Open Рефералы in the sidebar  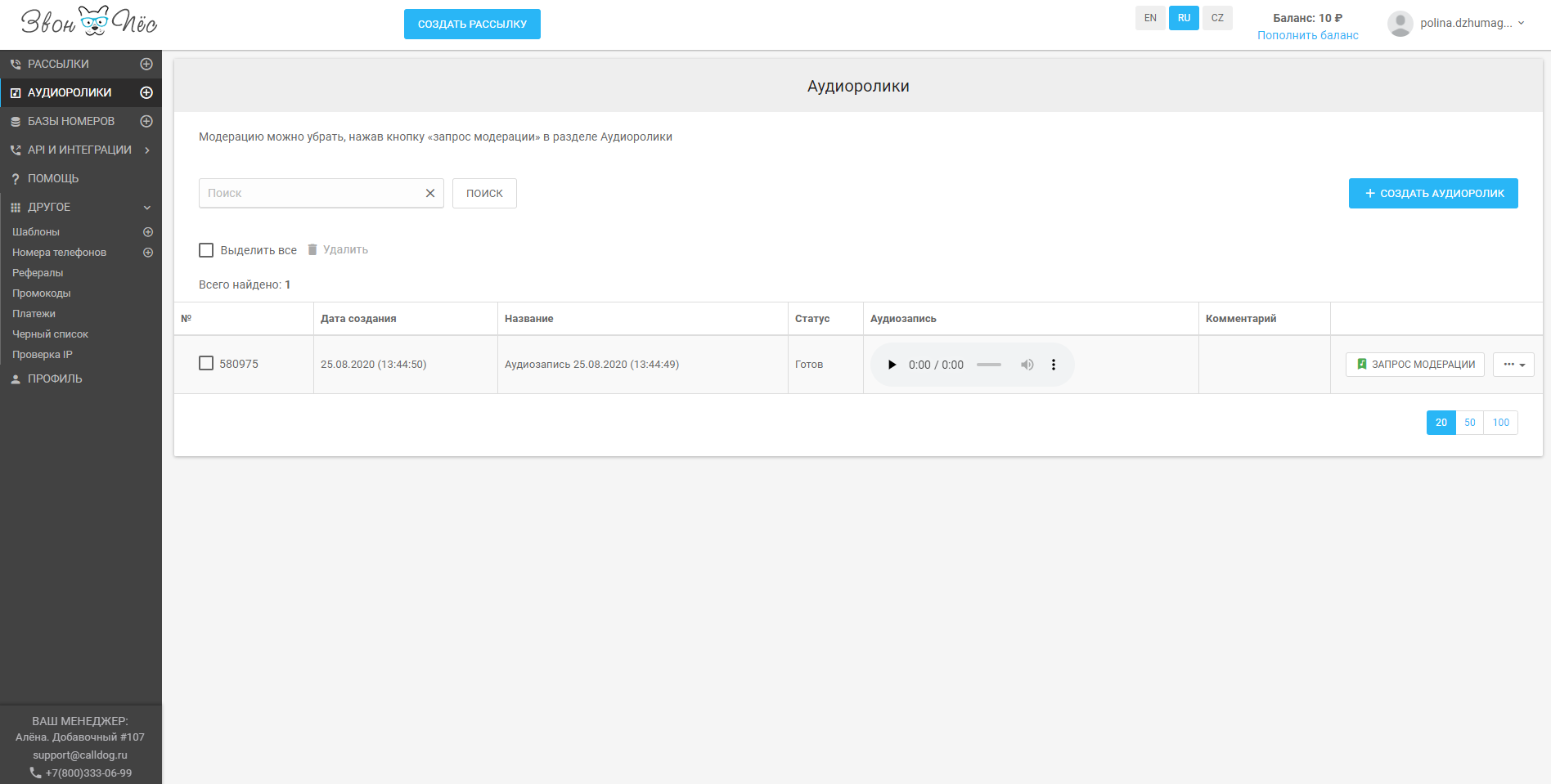click(x=38, y=273)
